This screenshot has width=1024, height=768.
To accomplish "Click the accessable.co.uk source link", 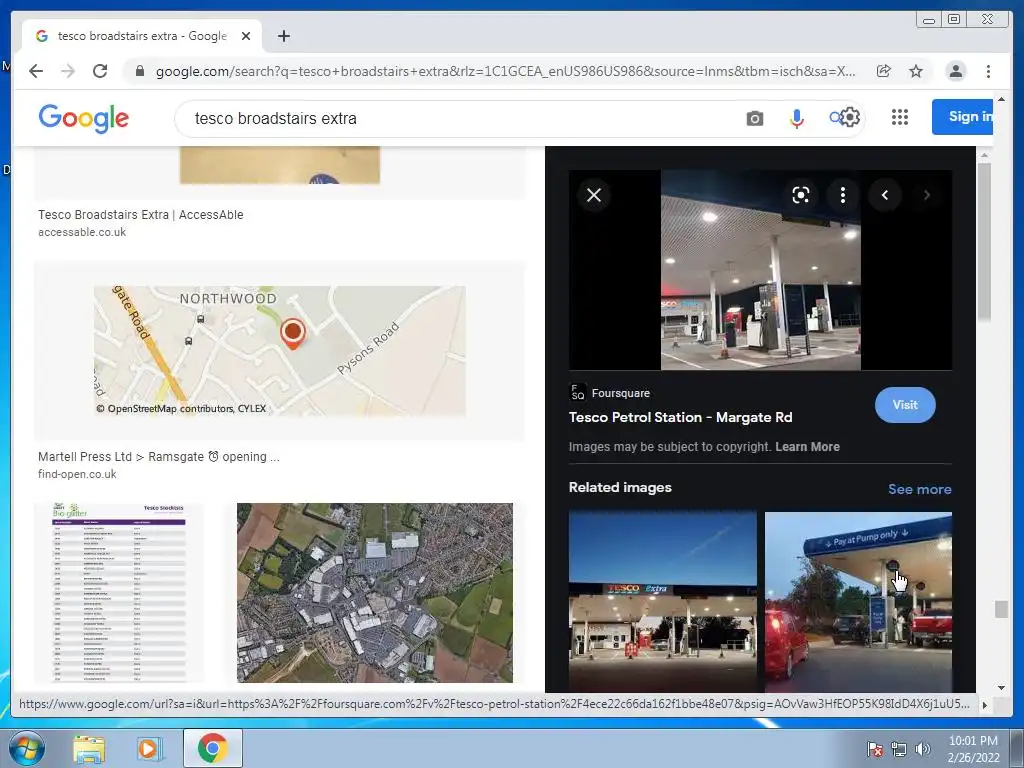I will click(82, 232).
